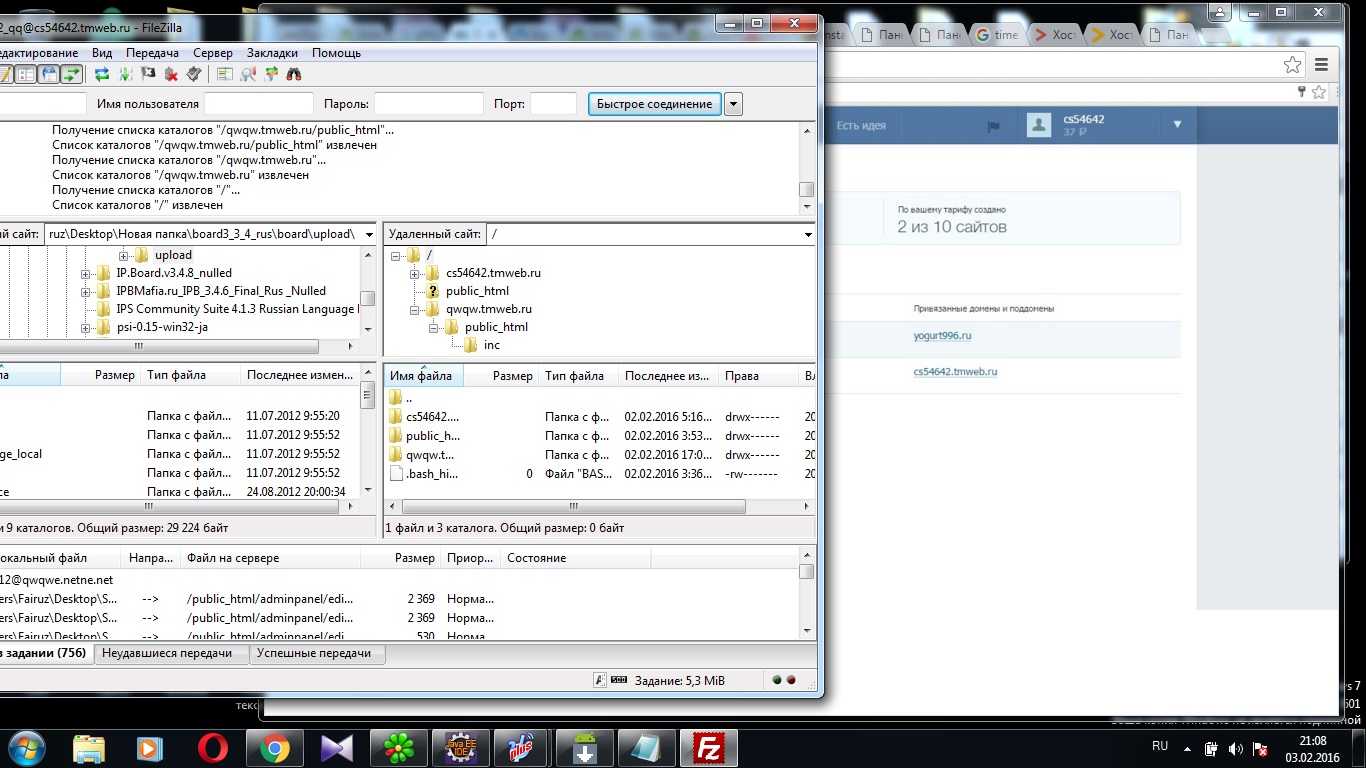Screen dimensions: 1366x768
Task: Click the volume icon in system tray
Action: pos(1235,748)
